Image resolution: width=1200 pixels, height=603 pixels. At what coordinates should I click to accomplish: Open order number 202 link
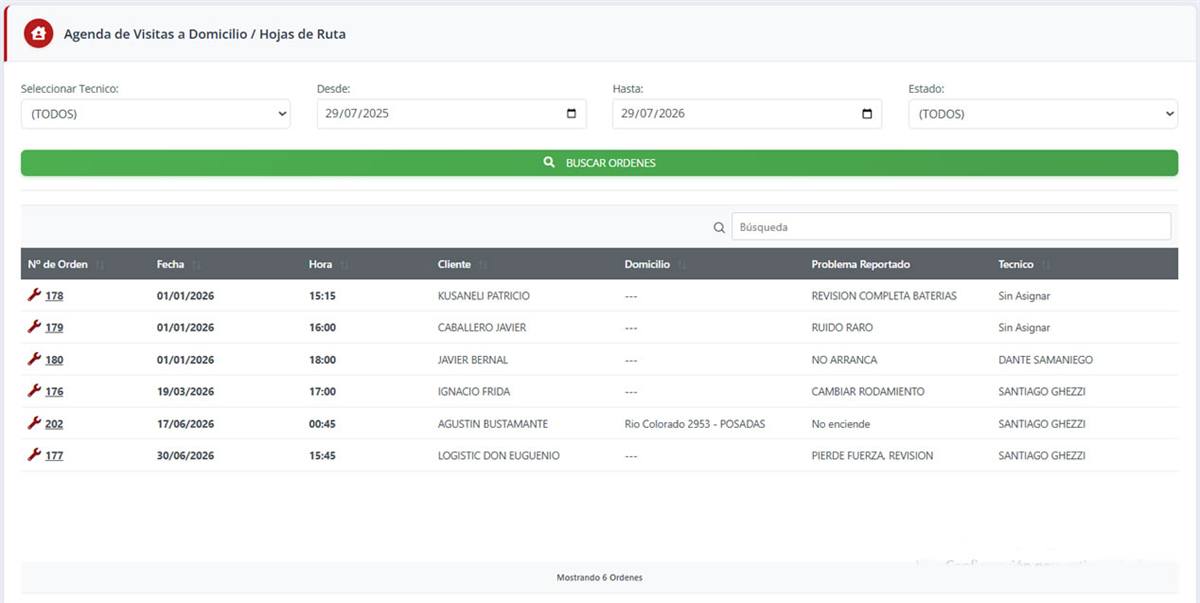[54, 424]
